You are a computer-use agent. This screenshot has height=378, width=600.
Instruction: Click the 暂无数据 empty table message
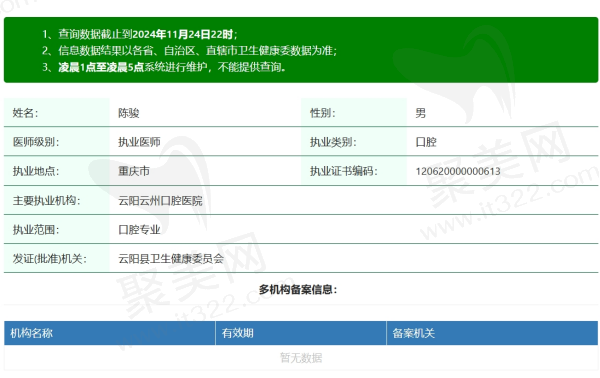tap(301, 358)
